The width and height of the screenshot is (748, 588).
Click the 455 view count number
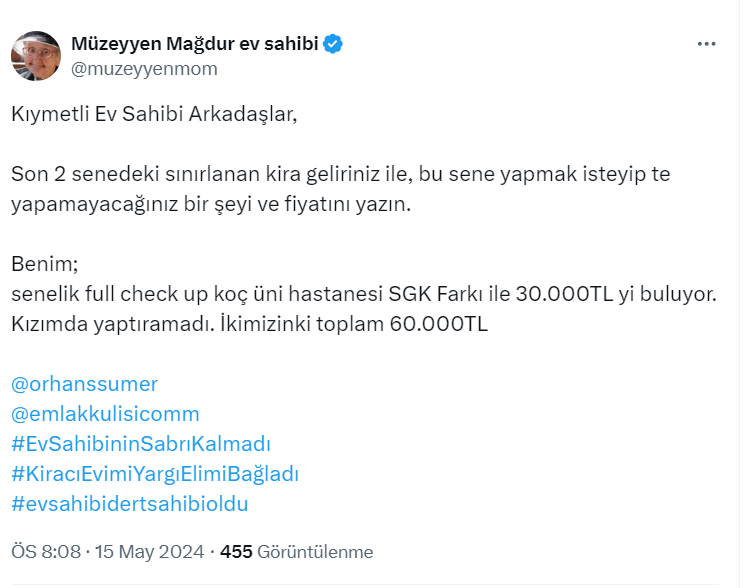(x=236, y=552)
